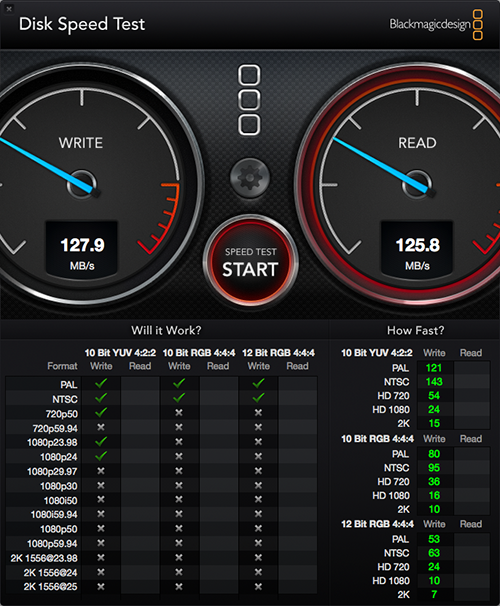Click 10 Bit RGB HD 720 value 36
This screenshot has width=500, height=606.
434,482
